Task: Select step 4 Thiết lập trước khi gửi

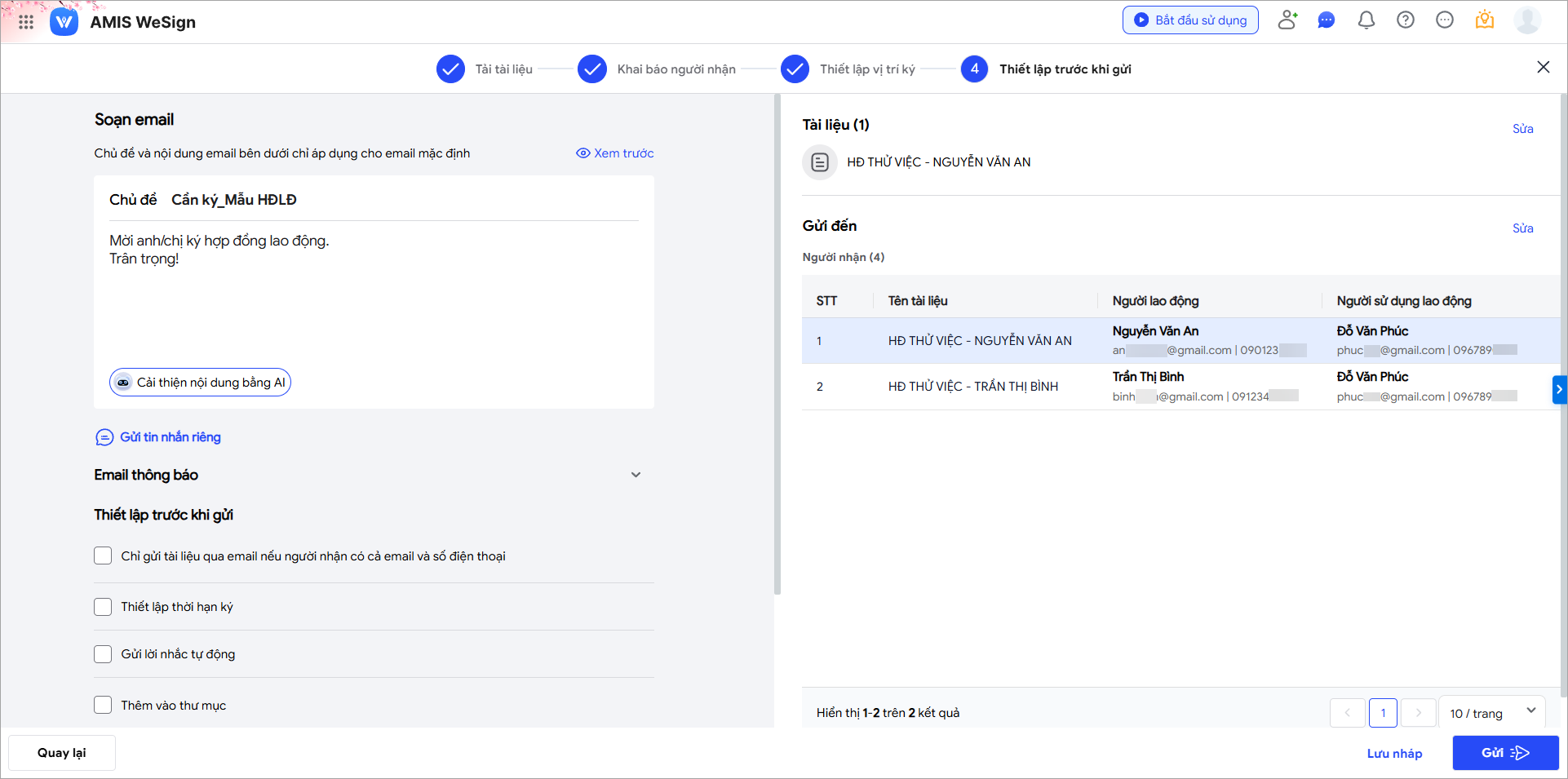Action: tap(1046, 69)
